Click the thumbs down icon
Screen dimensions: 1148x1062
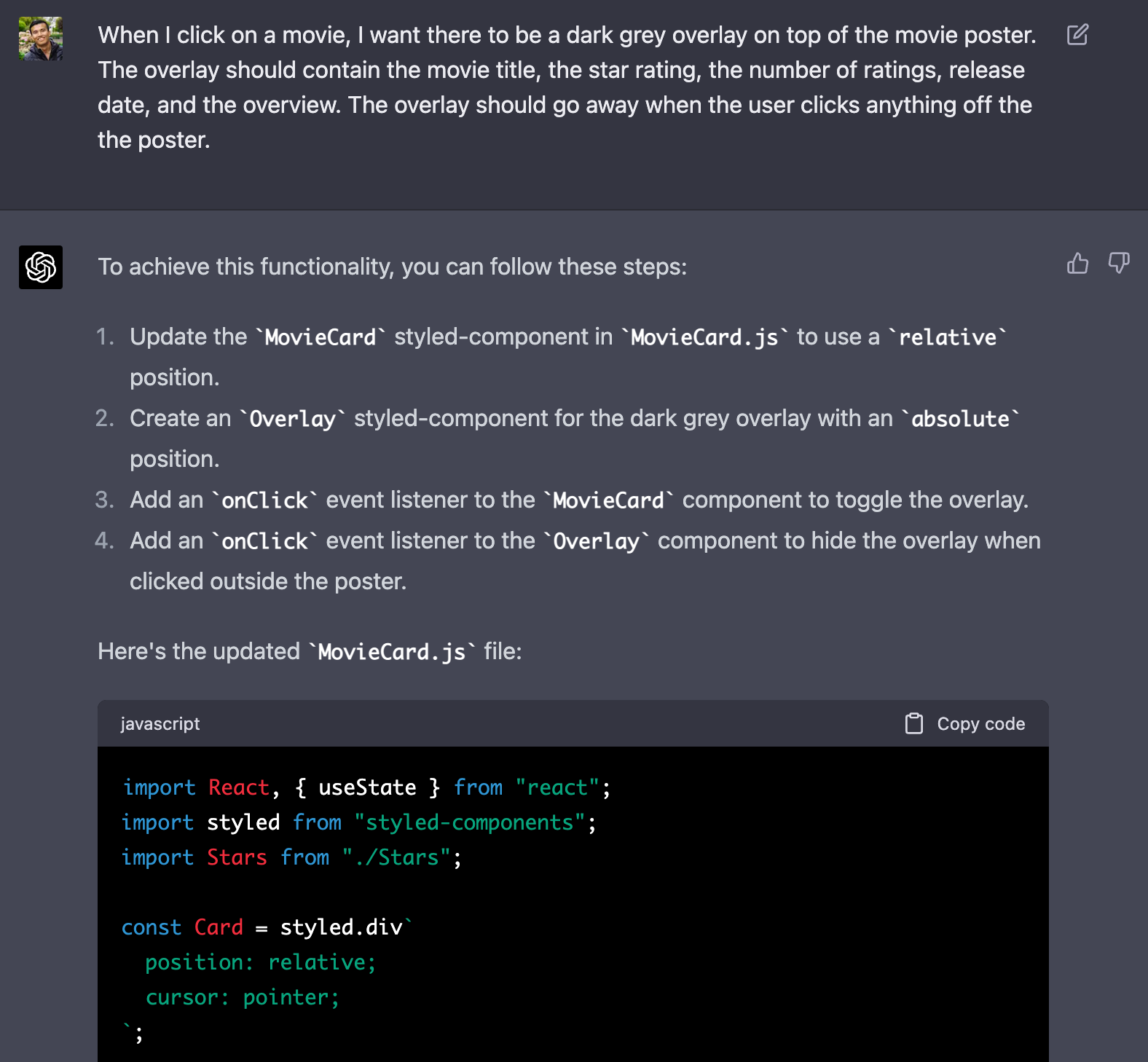point(1118,263)
